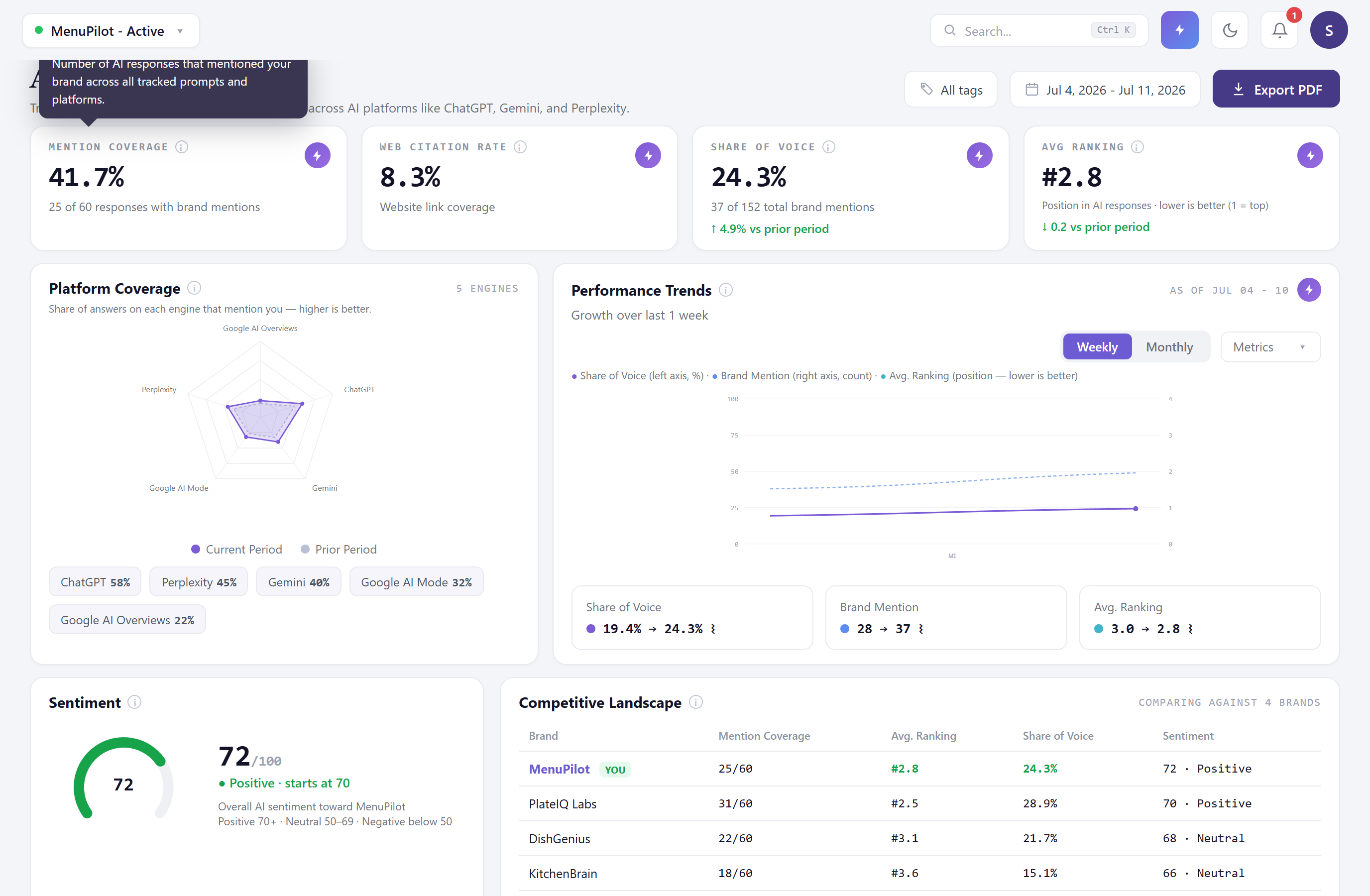Click the lightning bolt button in the header
The width and height of the screenshot is (1370, 896).
pos(1179,30)
